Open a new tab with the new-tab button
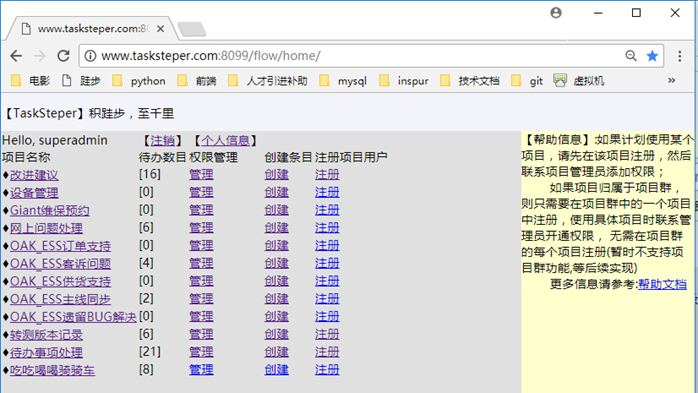Image resolution: width=698 pixels, height=393 pixels. click(x=191, y=29)
